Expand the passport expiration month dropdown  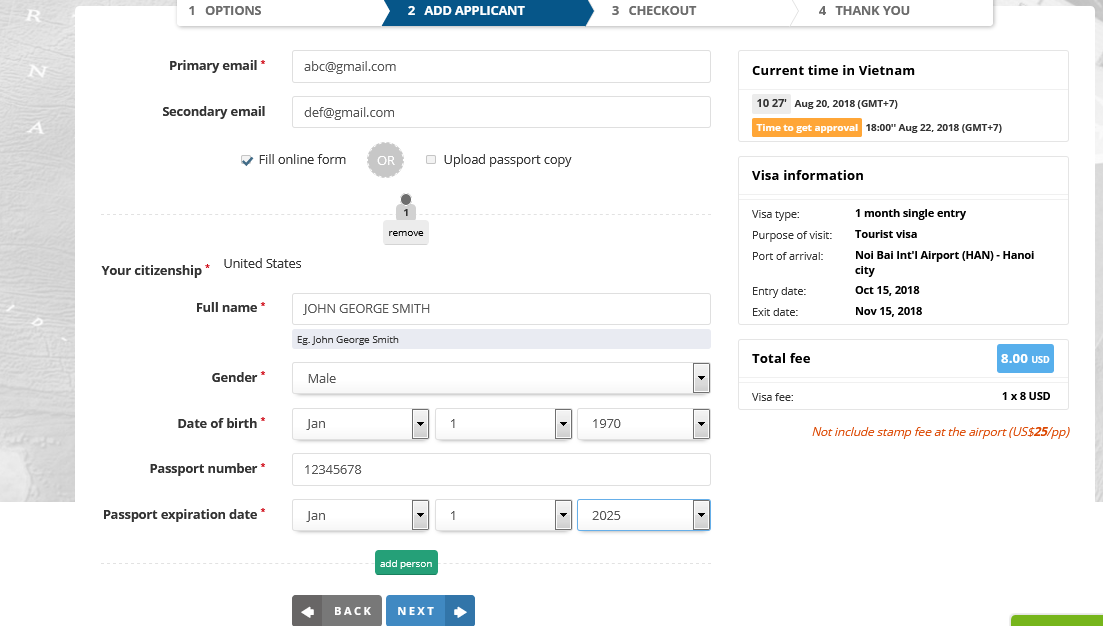(x=361, y=515)
